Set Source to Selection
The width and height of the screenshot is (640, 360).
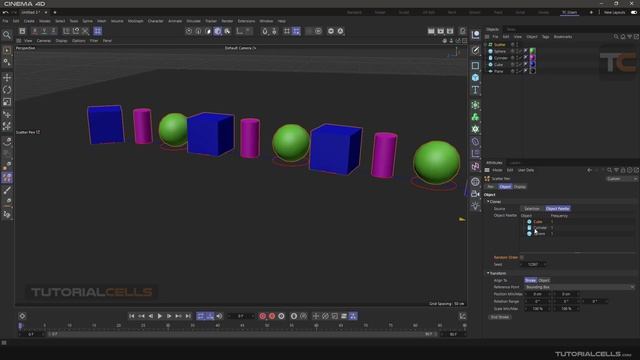click(x=532, y=209)
